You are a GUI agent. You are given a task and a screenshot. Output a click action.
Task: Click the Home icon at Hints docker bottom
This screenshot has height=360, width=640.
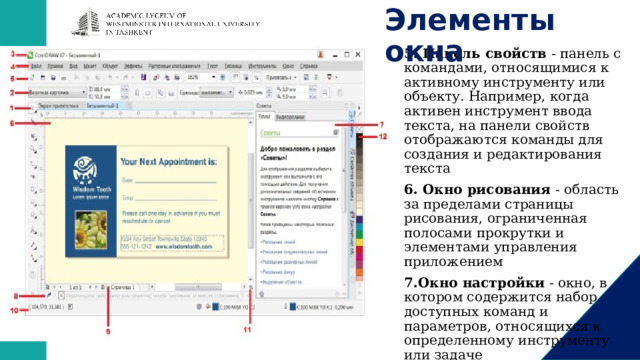262,293
